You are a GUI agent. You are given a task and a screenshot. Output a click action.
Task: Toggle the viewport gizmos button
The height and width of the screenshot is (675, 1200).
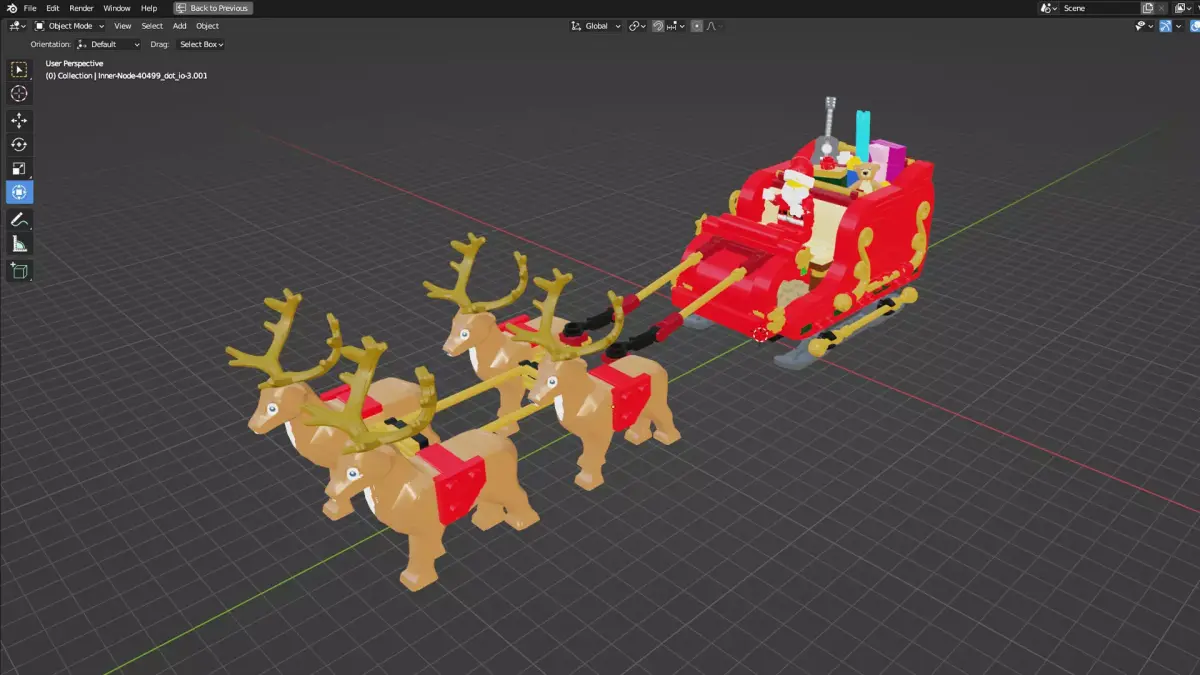[x=1166, y=26]
